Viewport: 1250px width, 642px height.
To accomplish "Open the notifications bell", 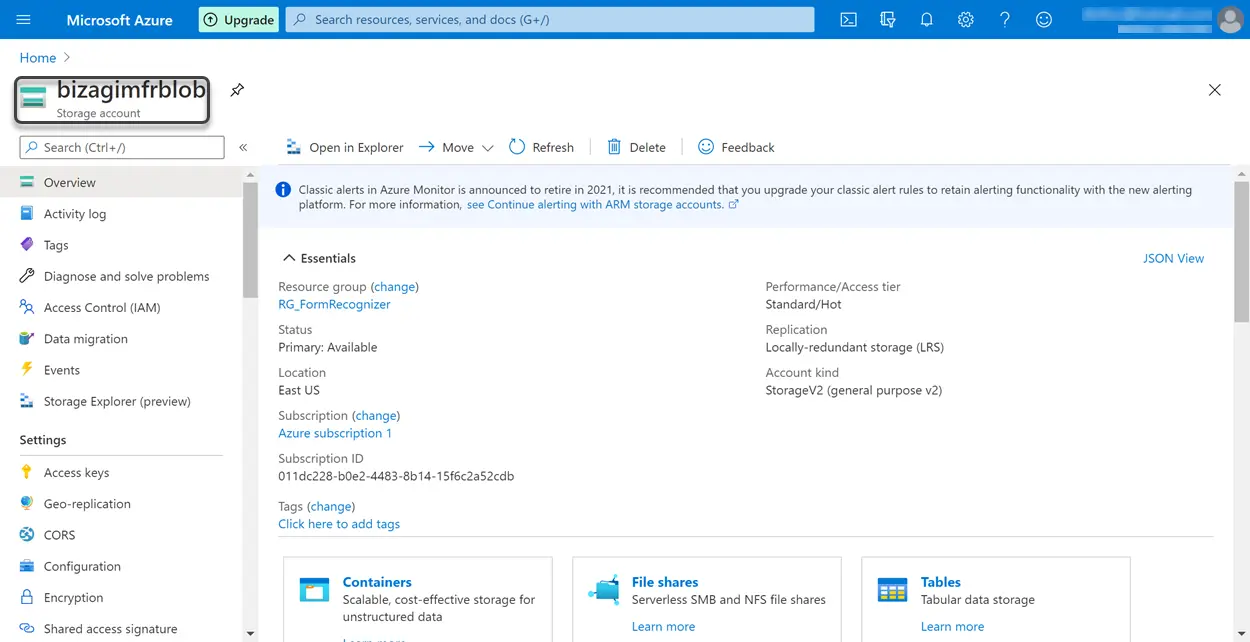I will pyautogui.click(x=926, y=19).
